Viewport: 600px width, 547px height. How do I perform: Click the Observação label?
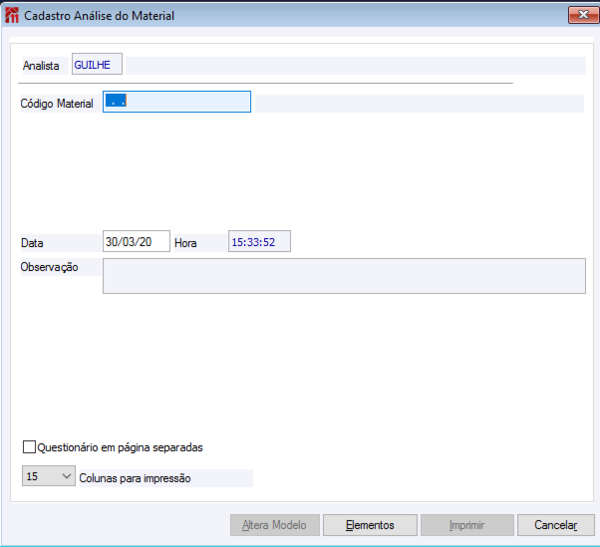click(x=49, y=267)
